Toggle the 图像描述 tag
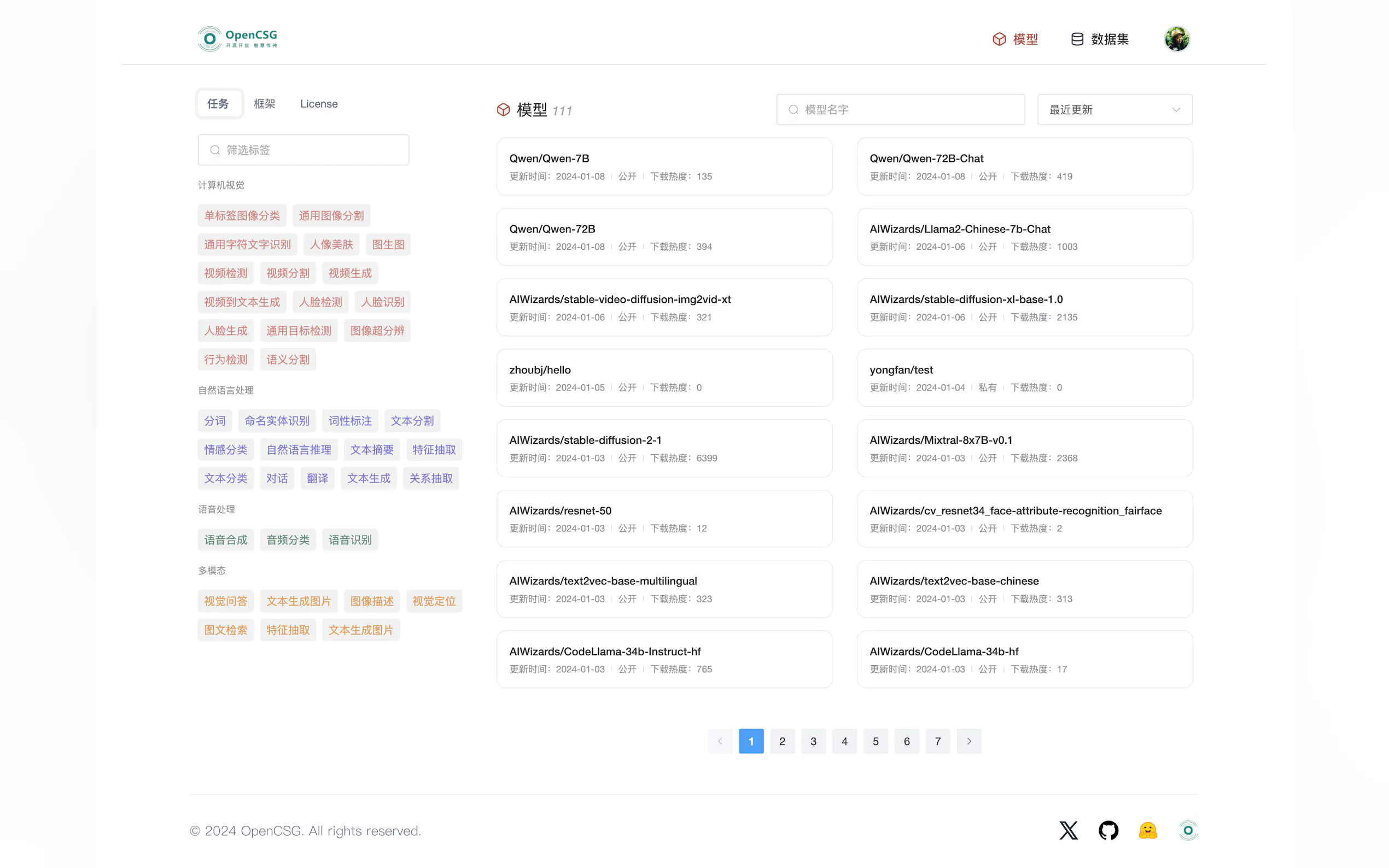This screenshot has height=868, width=1389. click(x=371, y=601)
